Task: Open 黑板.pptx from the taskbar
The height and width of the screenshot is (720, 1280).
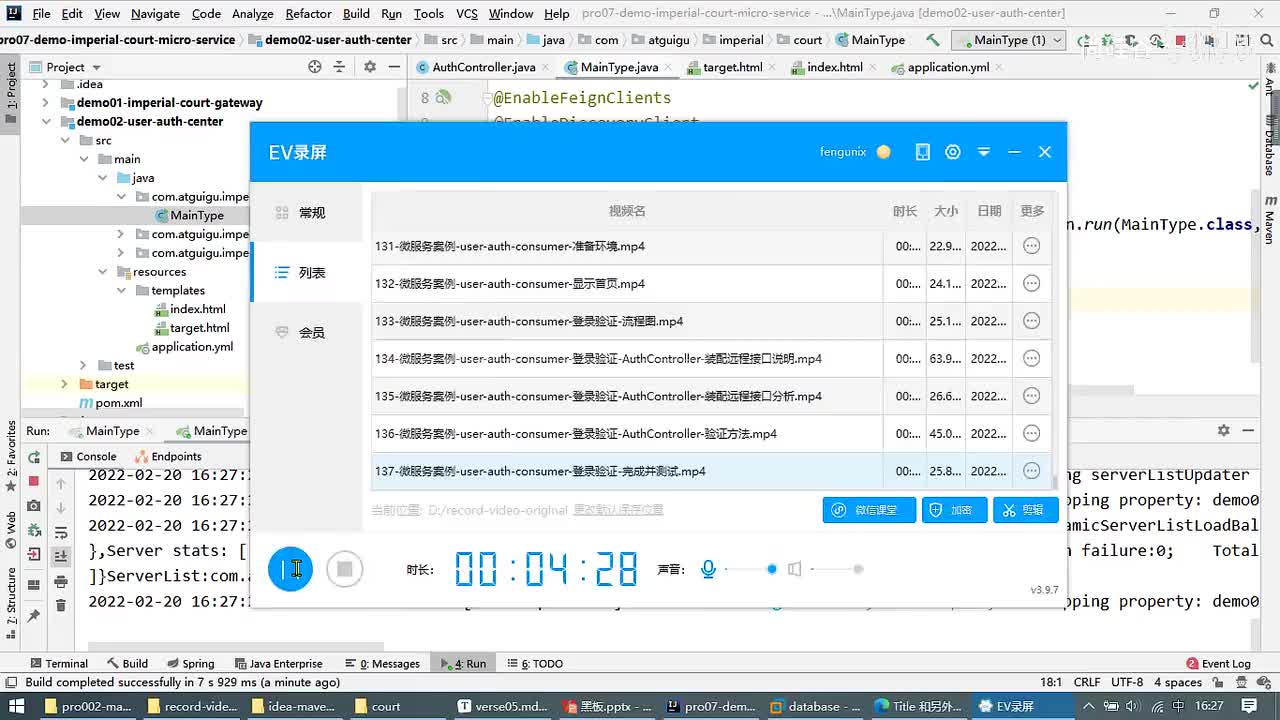Action: coord(605,706)
